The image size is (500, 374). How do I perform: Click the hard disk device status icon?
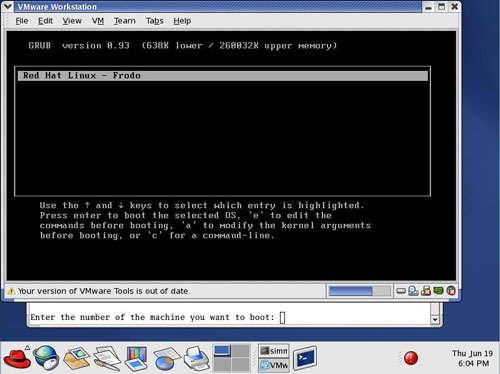click(401, 291)
